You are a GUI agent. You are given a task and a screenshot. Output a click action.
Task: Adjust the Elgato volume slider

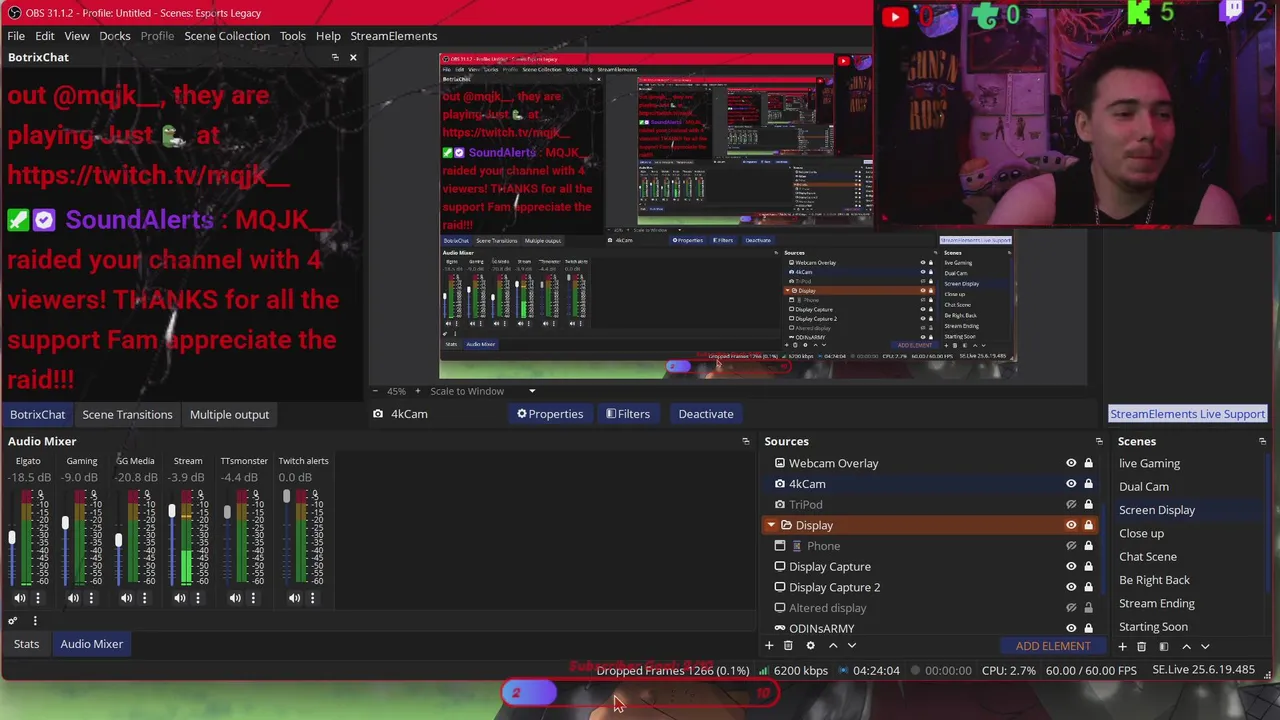[12, 538]
